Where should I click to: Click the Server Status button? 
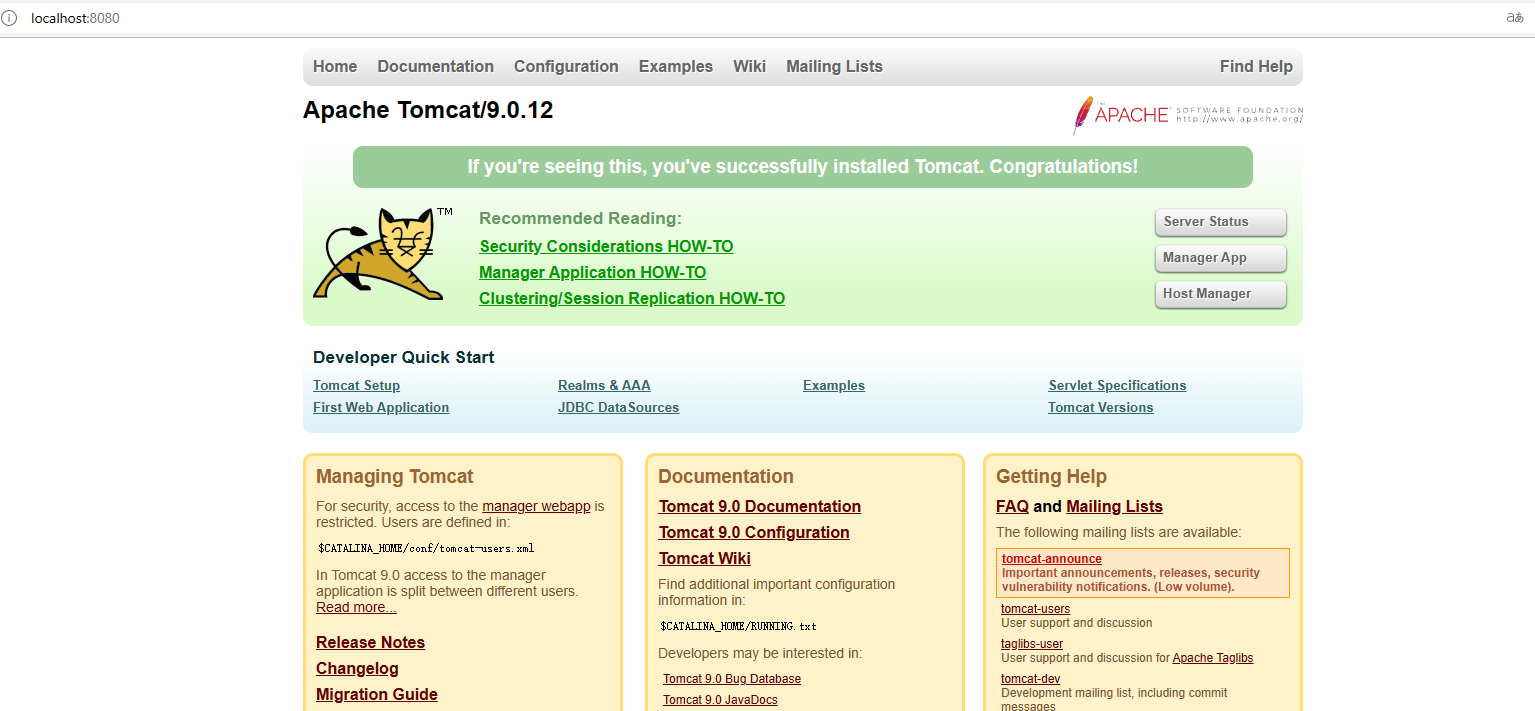tap(1220, 222)
